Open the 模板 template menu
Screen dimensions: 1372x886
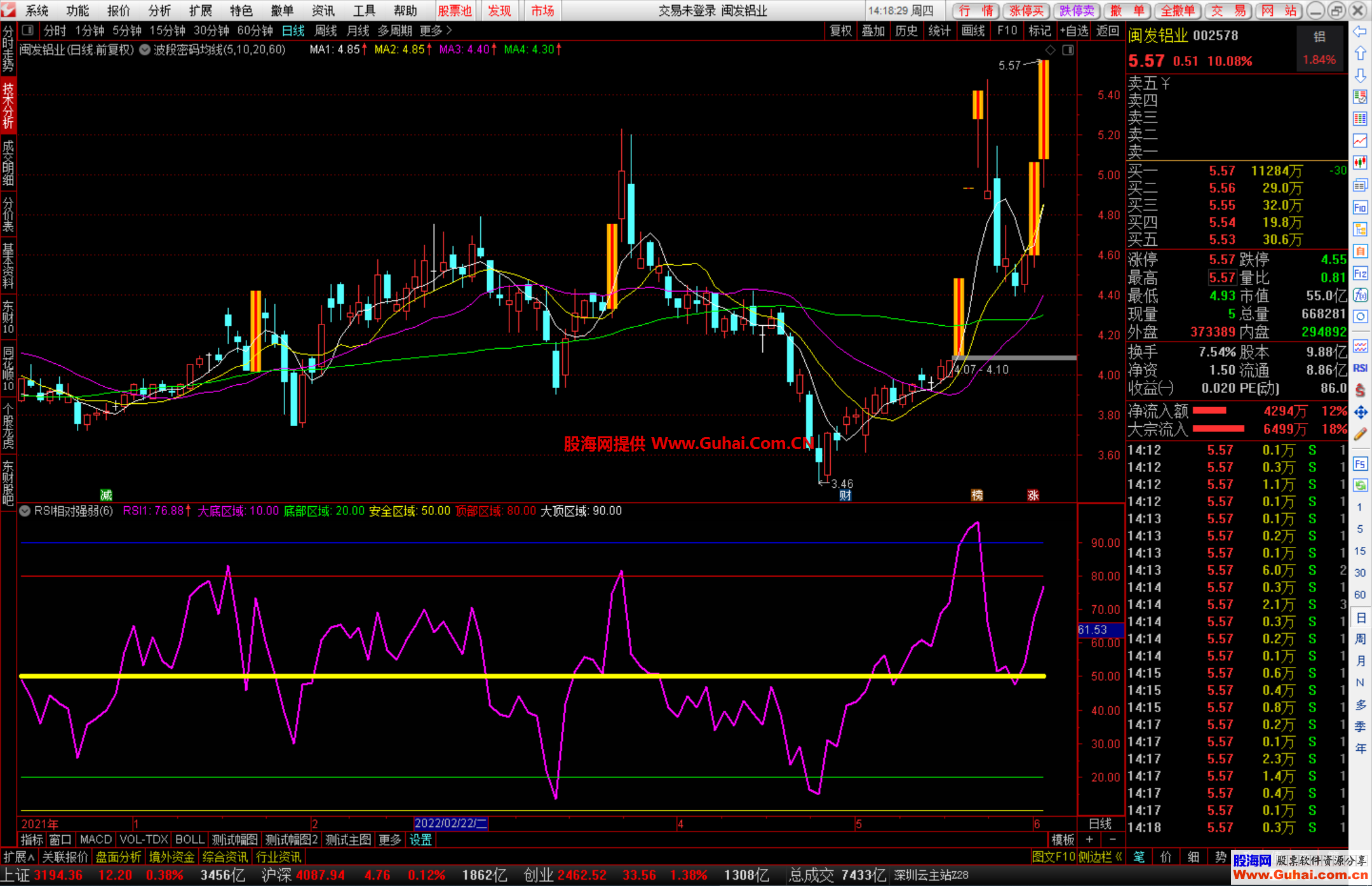(x=1063, y=840)
